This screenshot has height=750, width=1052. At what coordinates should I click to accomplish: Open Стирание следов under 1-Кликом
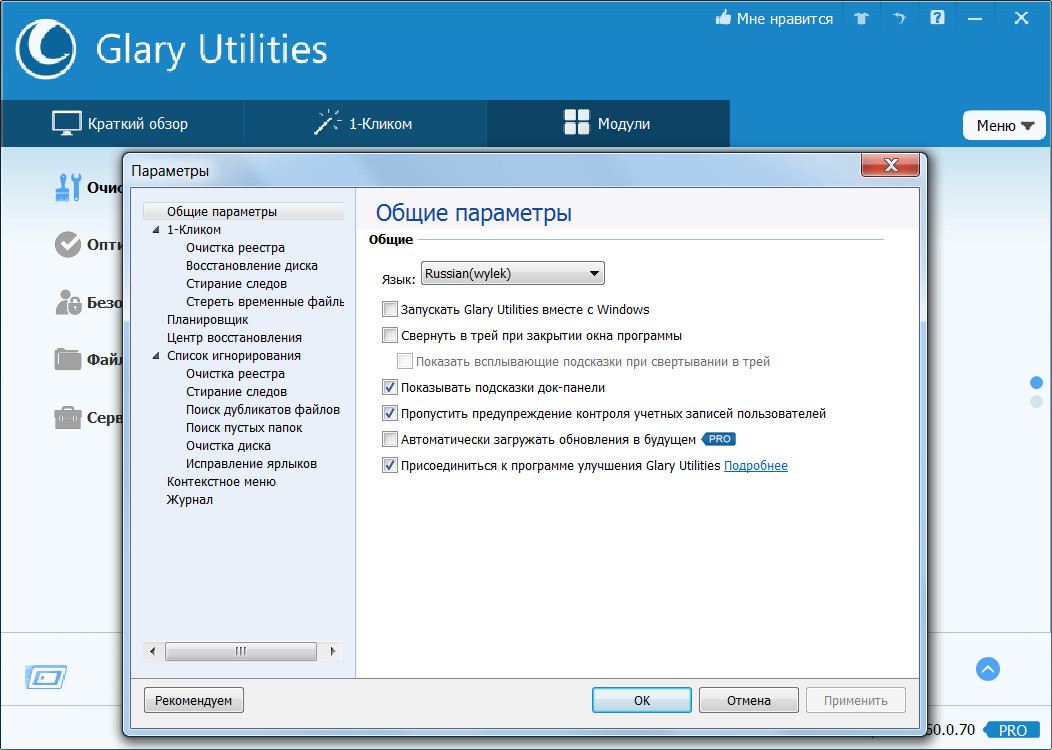(236, 284)
